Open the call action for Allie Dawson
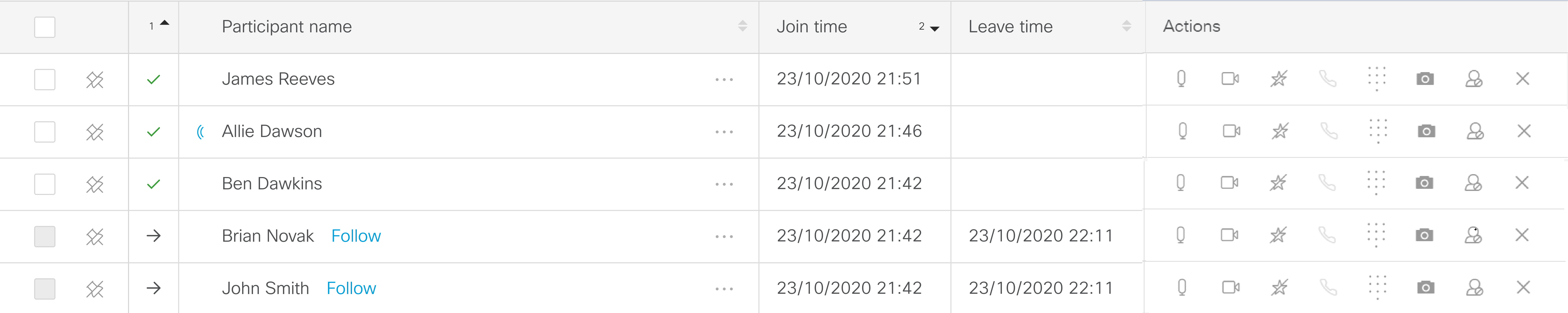This screenshot has height=313, width=1568. 1328,131
